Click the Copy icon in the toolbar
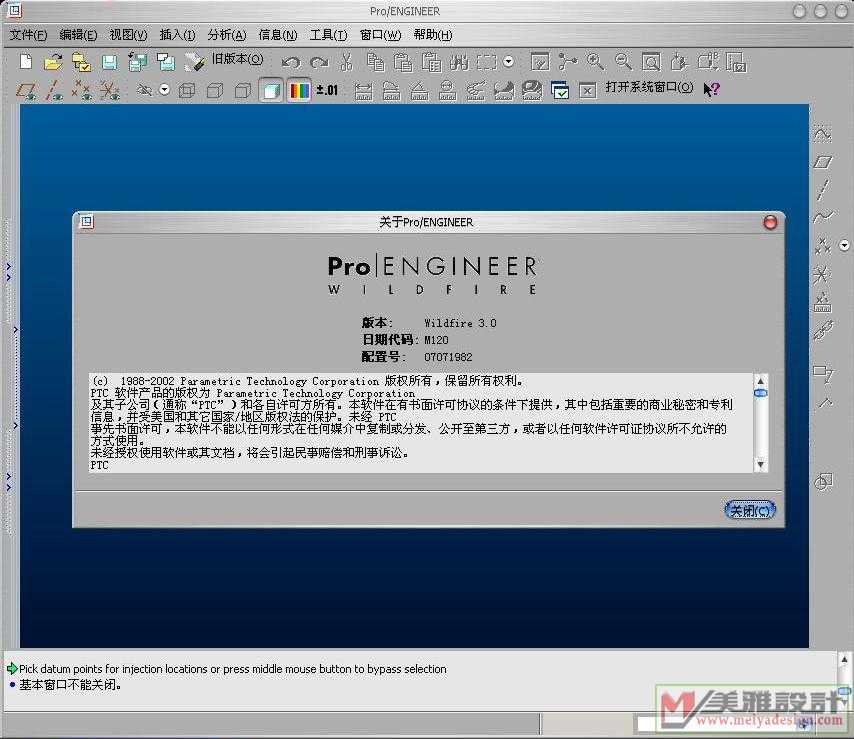854x739 pixels. tap(375, 62)
